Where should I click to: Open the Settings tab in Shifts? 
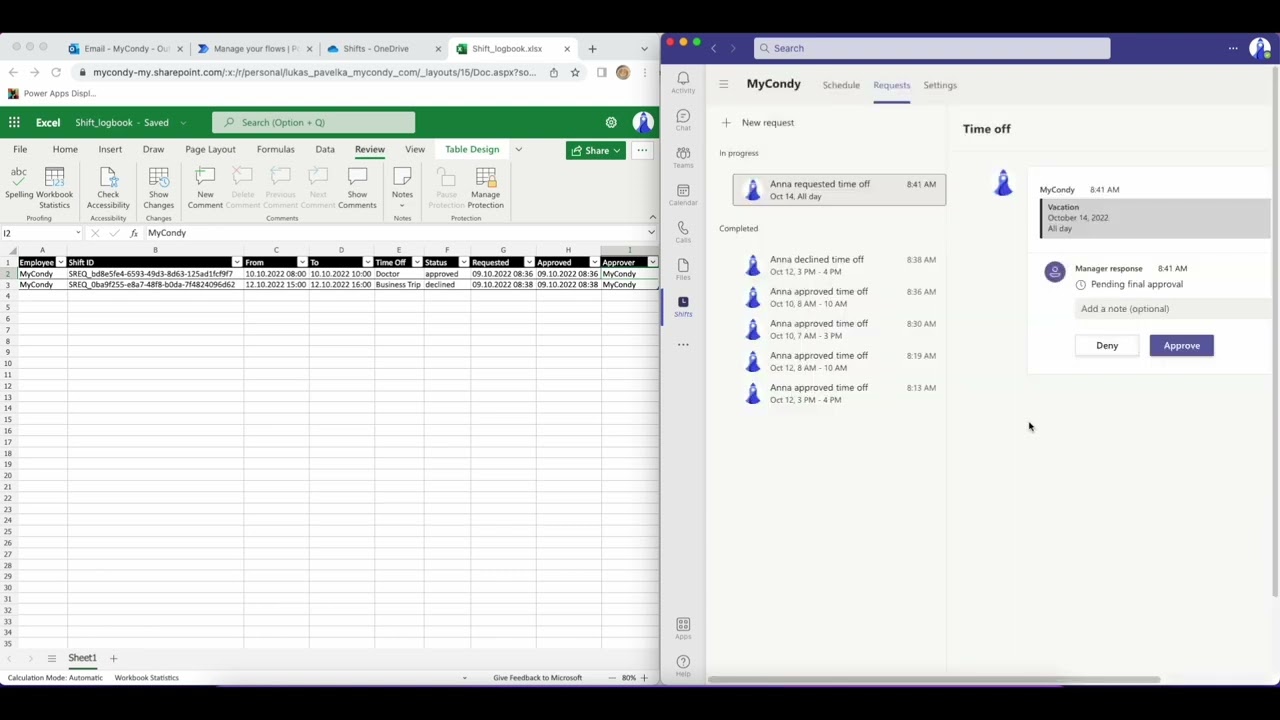(x=940, y=85)
